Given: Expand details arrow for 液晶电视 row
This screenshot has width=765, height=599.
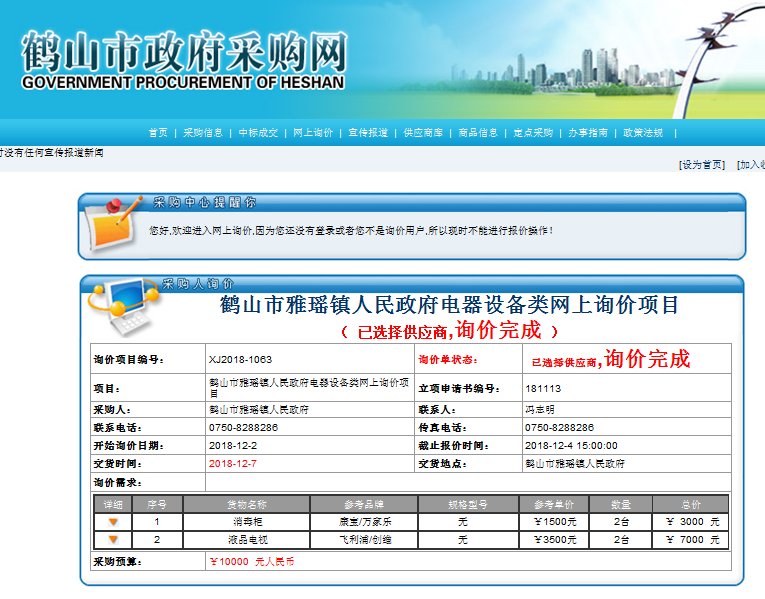Looking at the screenshot, I should coord(113,540).
